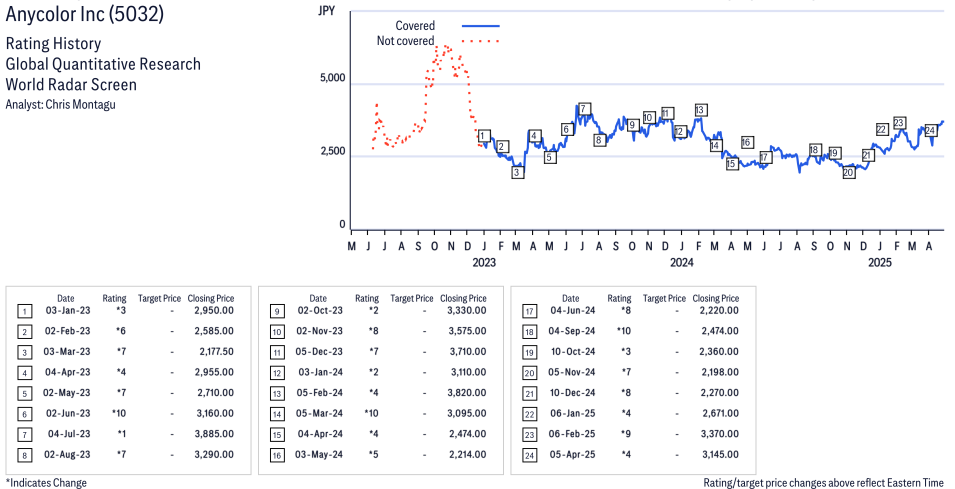
Task: Select chart marker 16 on the graph
Action: 747,142
